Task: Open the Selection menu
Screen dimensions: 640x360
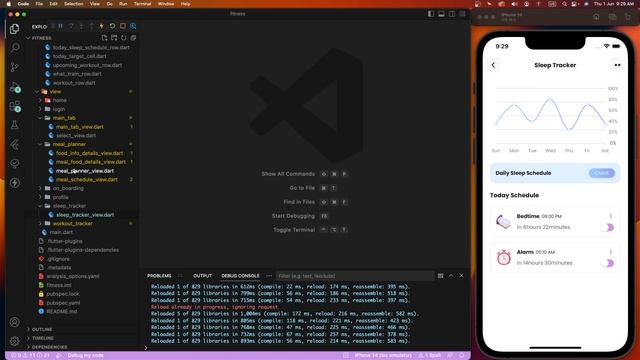Action: pos(74,4)
